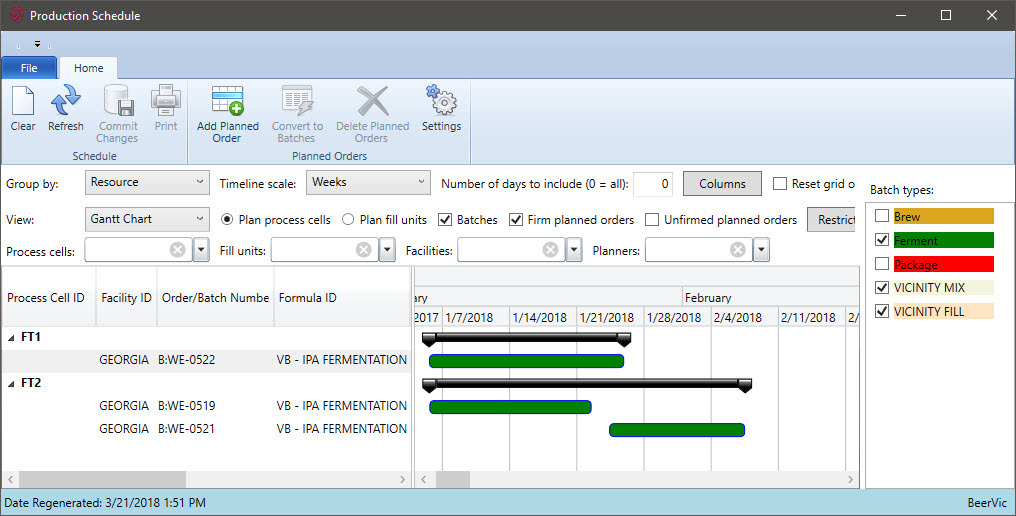Select the B:WE-0522 batch row
The image size is (1016, 516).
(206, 360)
